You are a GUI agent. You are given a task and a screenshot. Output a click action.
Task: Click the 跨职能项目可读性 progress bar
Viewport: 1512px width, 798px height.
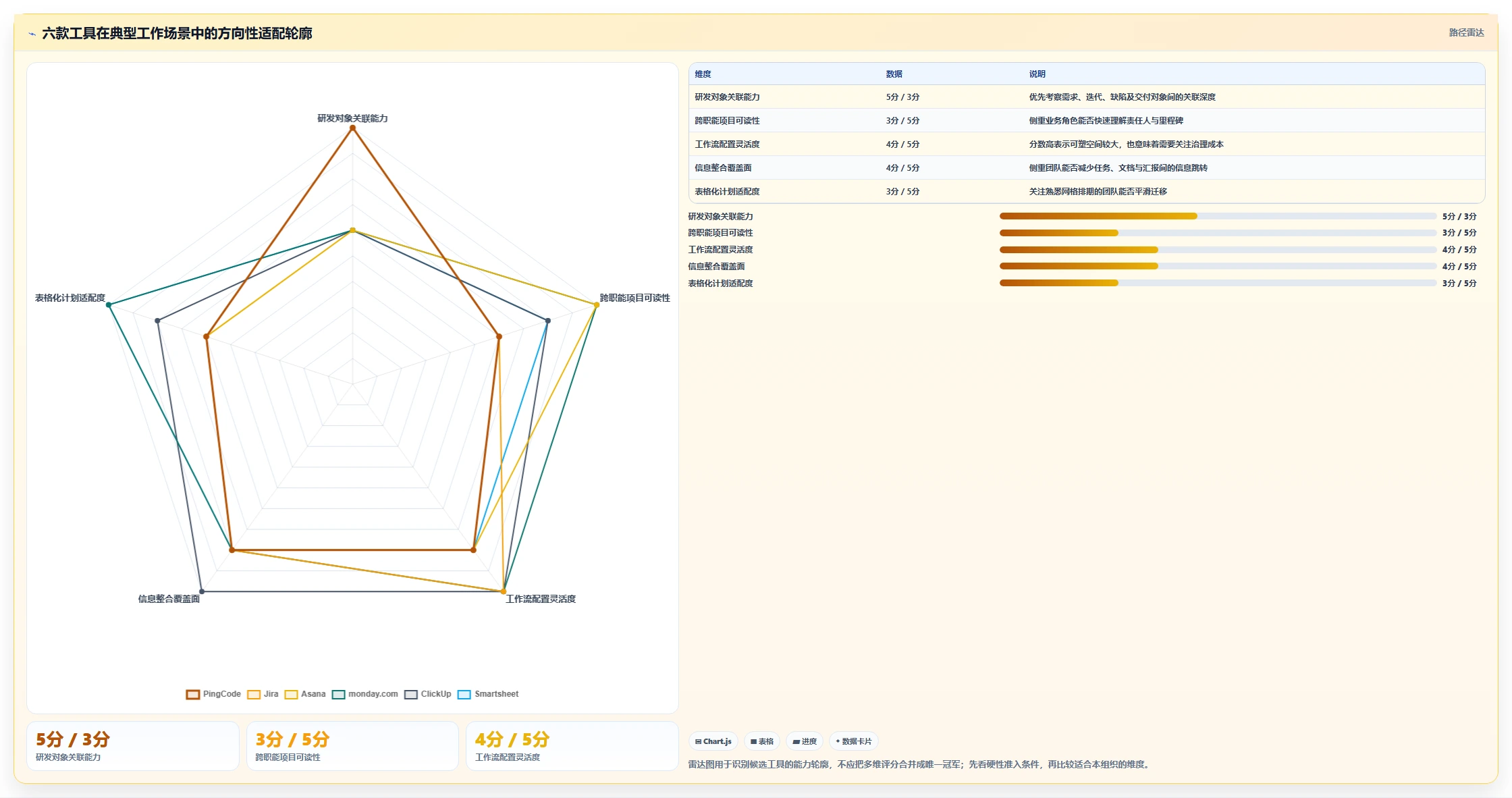point(1218,233)
